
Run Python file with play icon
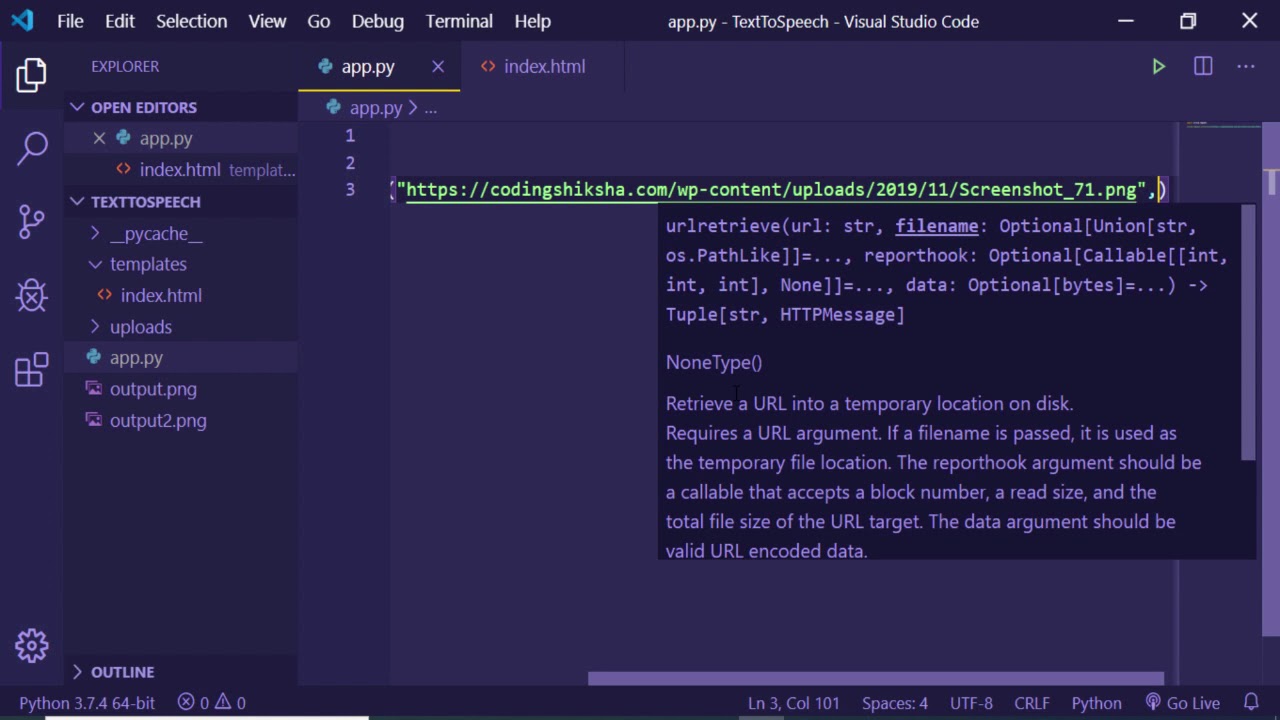click(x=1158, y=67)
